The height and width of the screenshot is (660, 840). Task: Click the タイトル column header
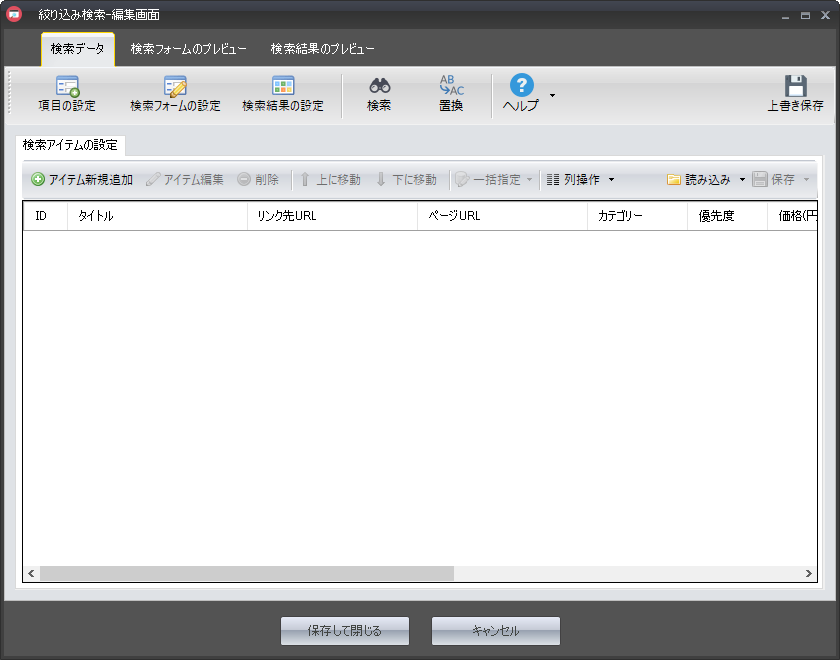click(157, 216)
